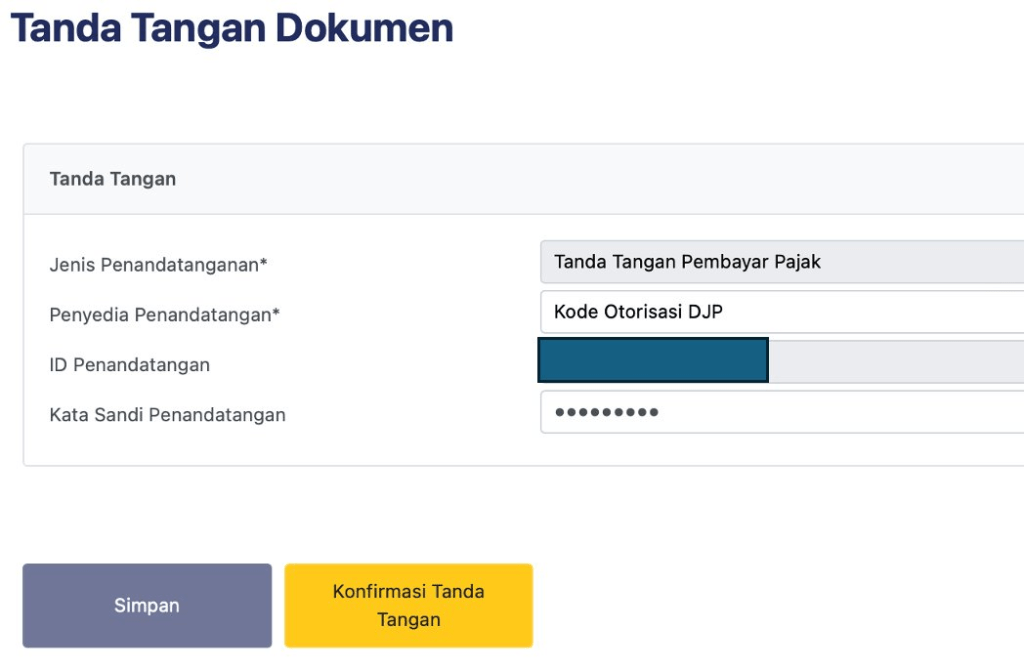Click the asterisk after Jenis Penandatanganan
This screenshot has height=670, width=1024.
(264, 264)
